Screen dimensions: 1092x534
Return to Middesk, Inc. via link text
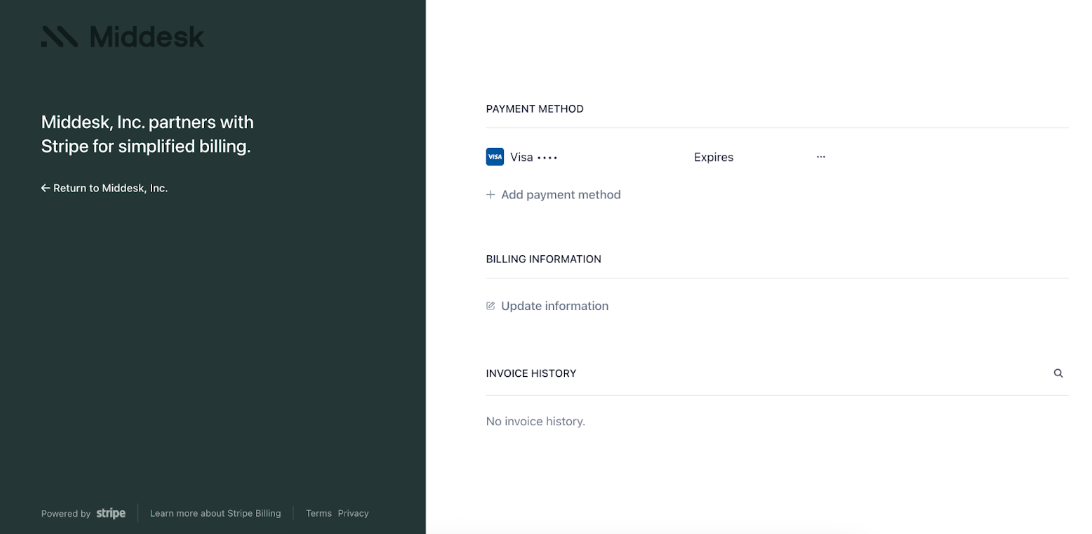(110, 188)
